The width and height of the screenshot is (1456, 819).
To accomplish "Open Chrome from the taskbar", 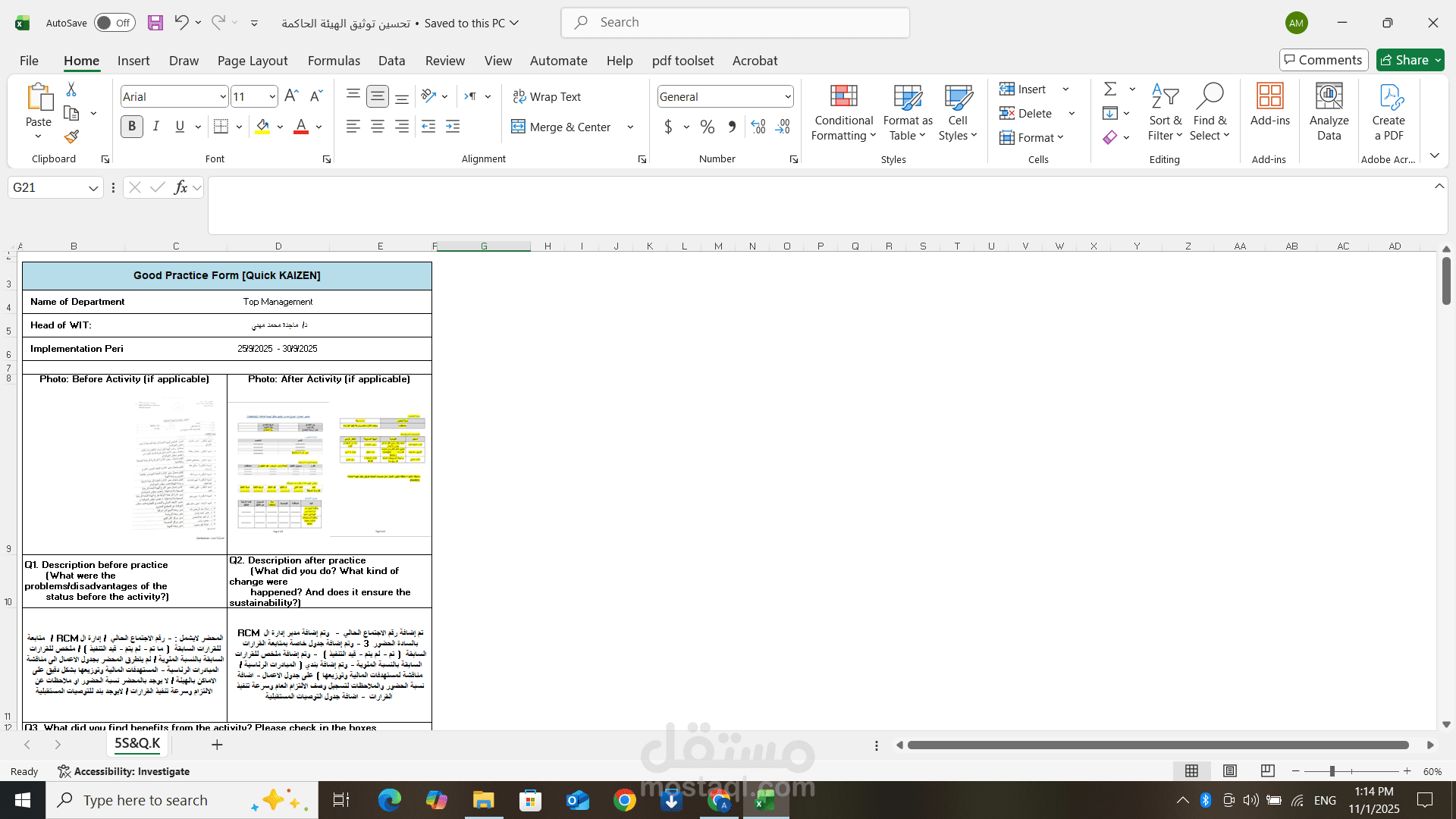I will pyautogui.click(x=624, y=800).
